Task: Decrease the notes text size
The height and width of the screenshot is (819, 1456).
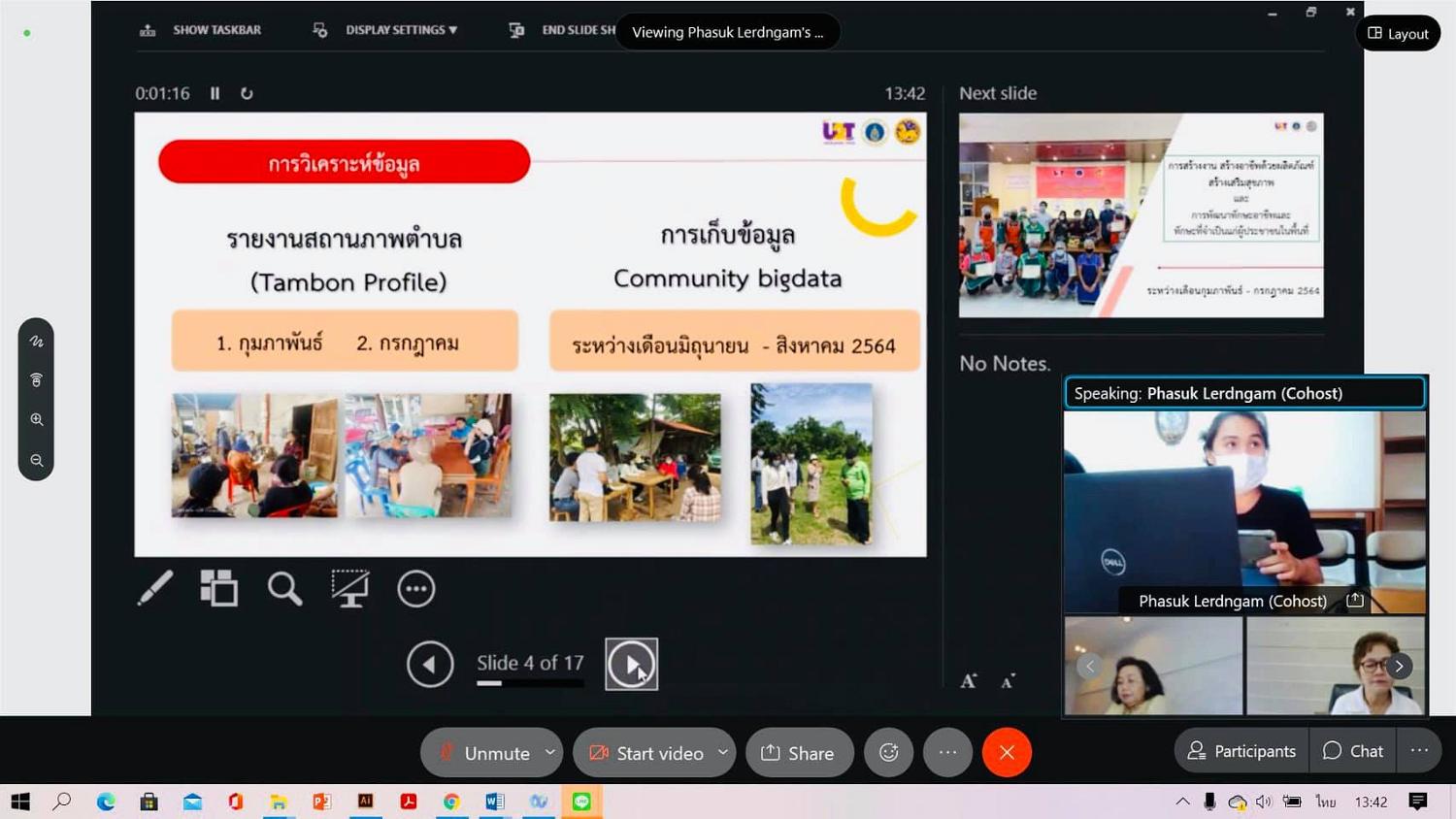Action: pyautogui.click(x=1008, y=680)
